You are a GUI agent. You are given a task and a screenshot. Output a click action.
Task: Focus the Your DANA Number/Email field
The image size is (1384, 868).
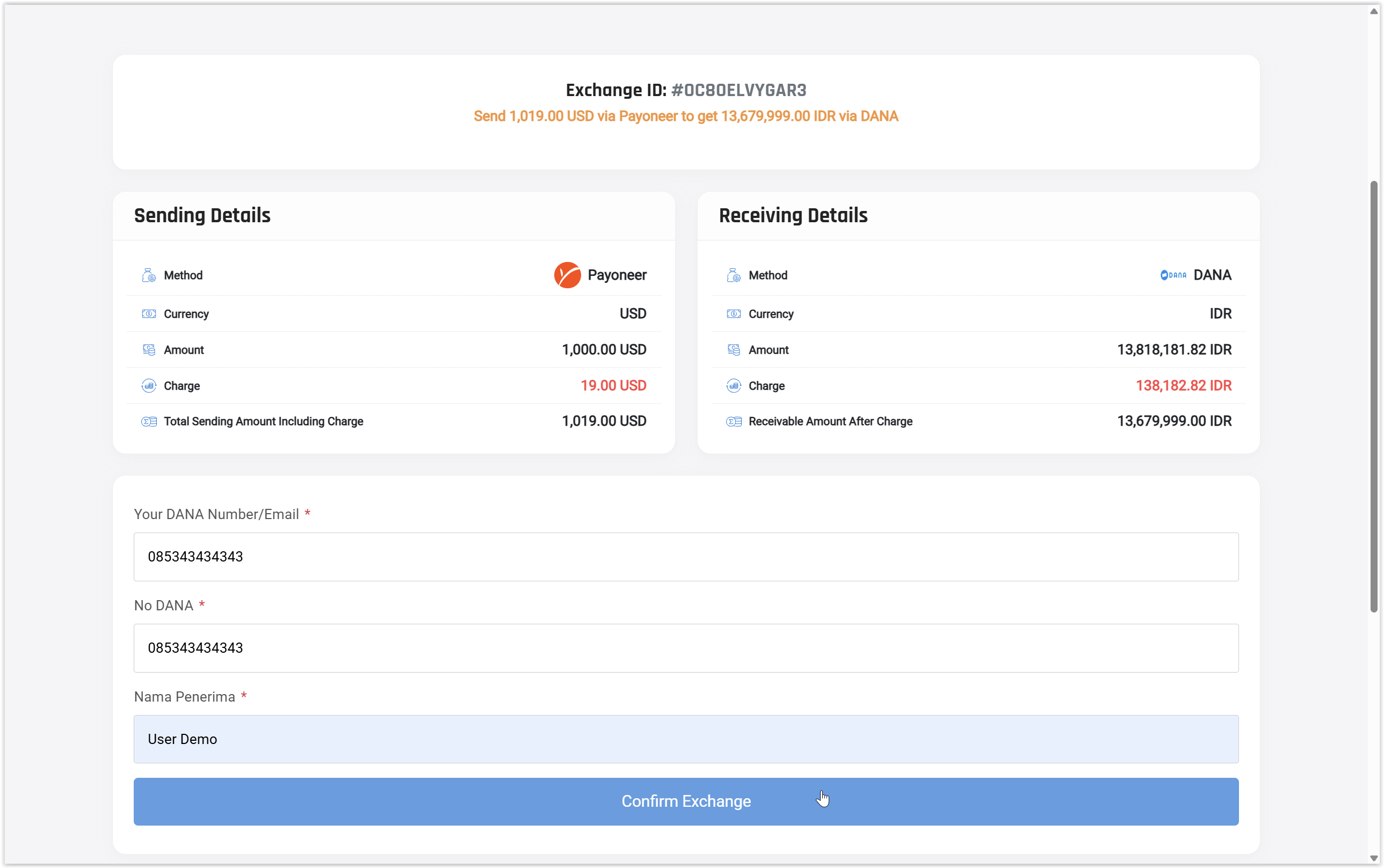point(686,556)
